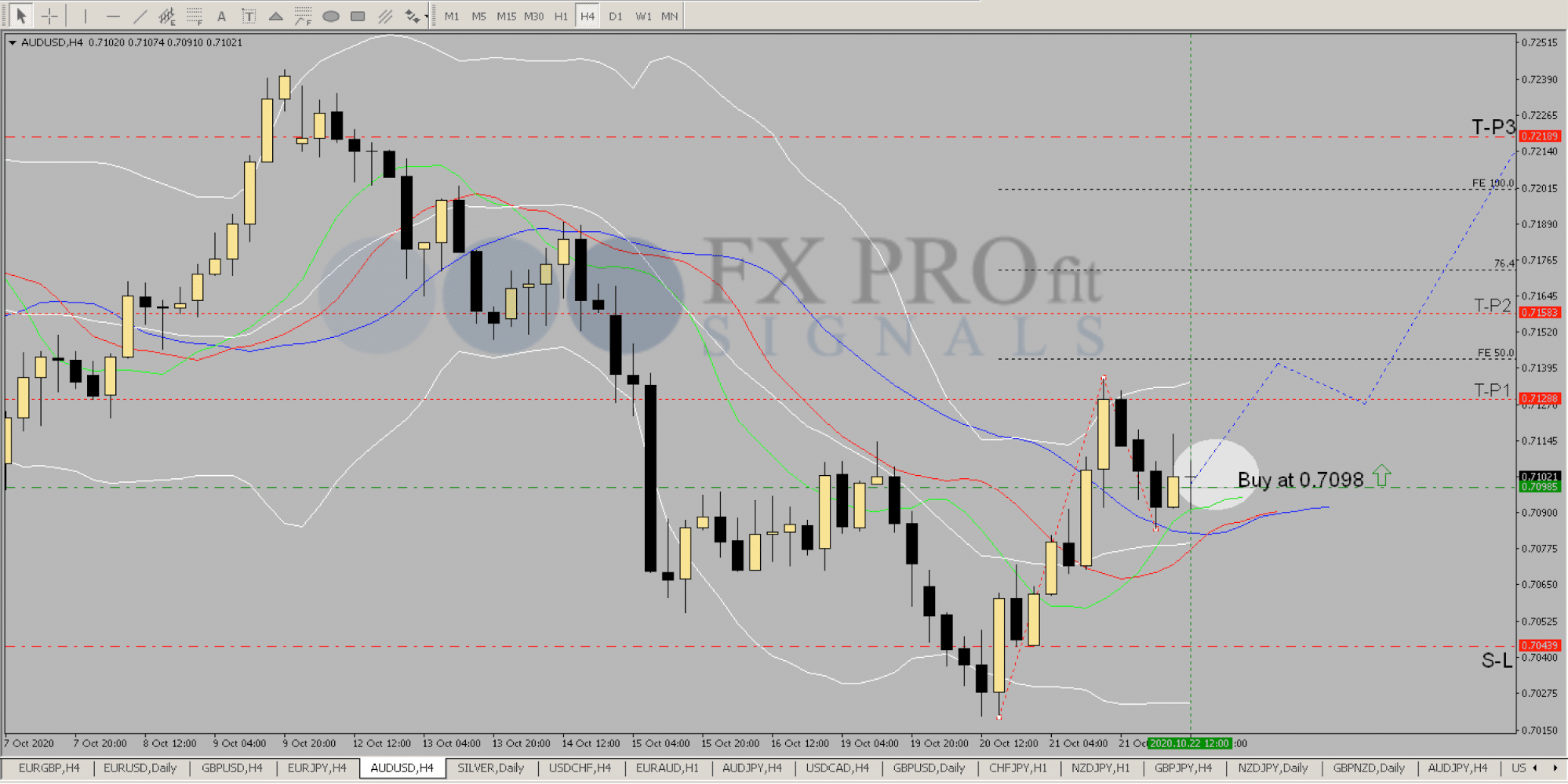Open the SILVER,Daily chart tab
Screen dimensions: 1568x784
click(x=490, y=768)
